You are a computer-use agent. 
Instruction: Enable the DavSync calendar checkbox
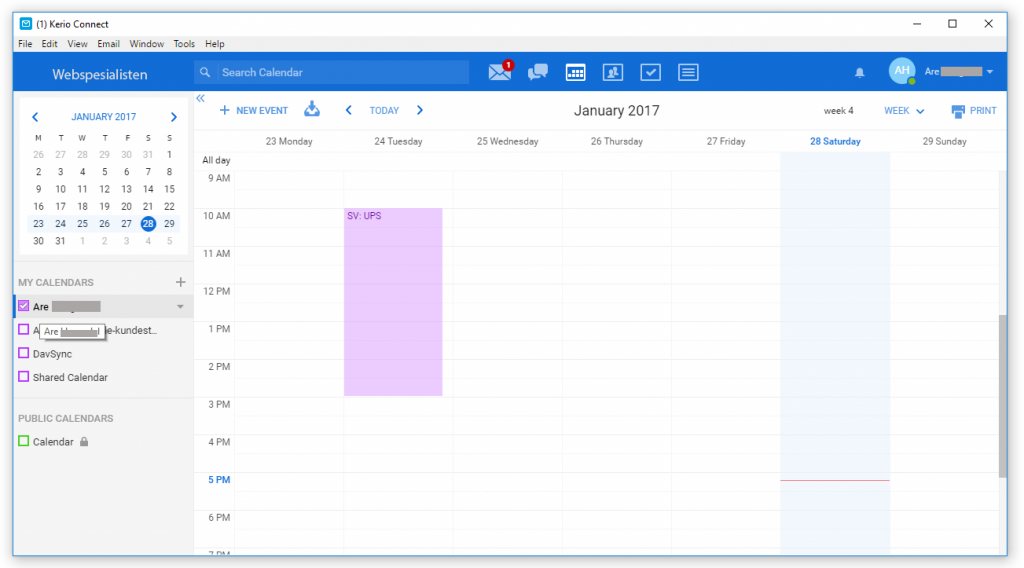point(24,354)
